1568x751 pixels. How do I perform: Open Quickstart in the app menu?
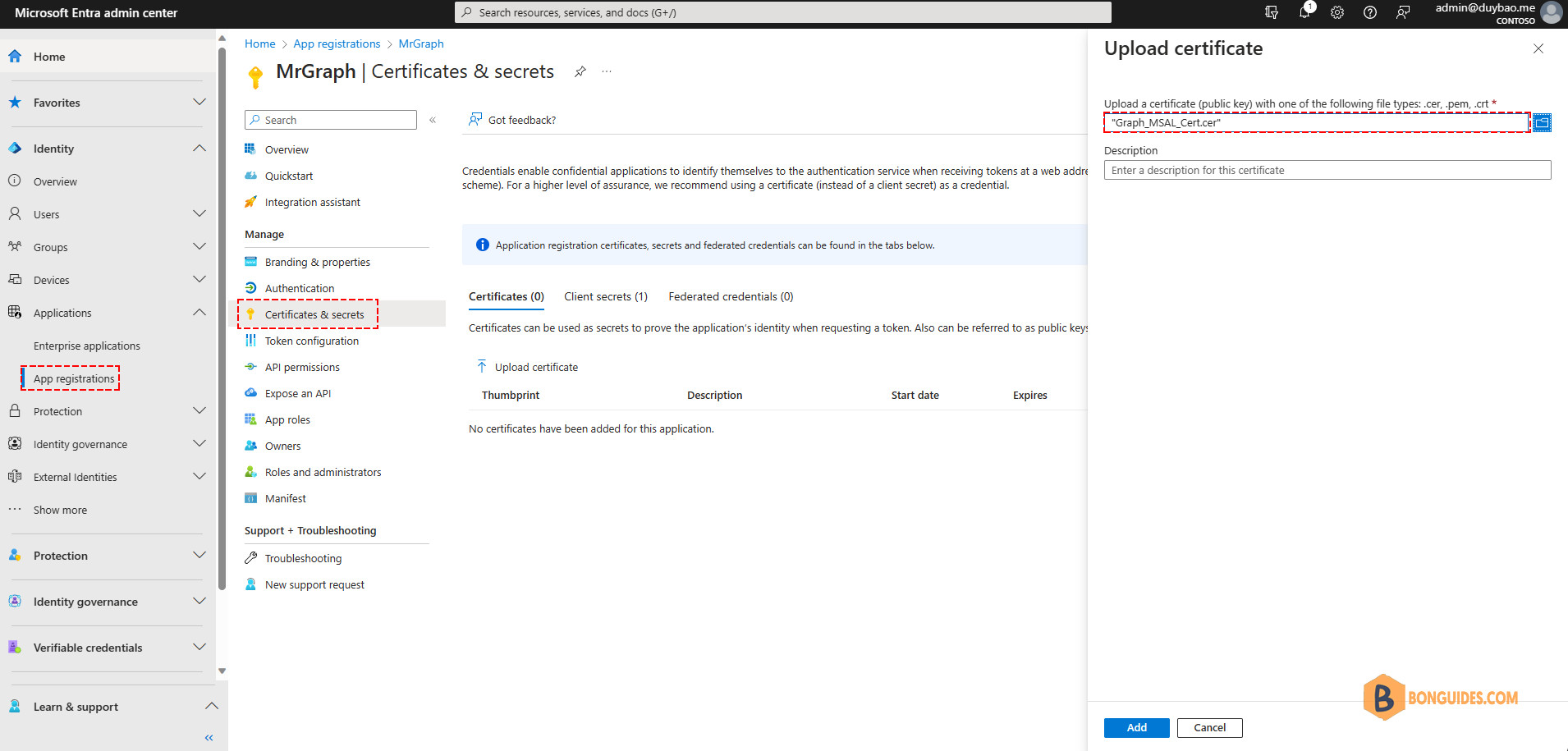pos(289,176)
